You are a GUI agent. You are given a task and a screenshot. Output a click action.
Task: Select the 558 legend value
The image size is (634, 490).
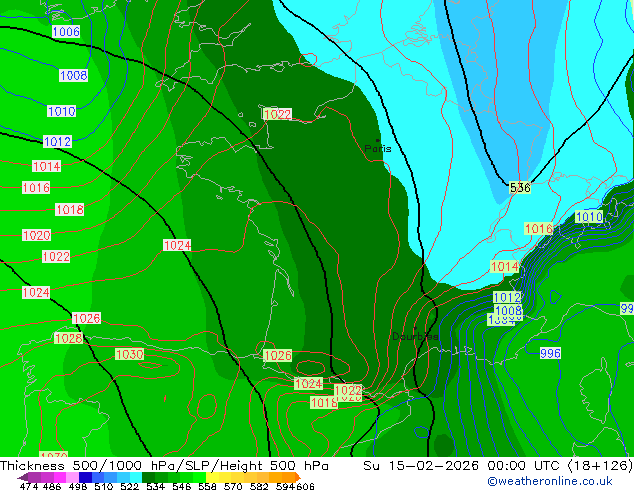[207, 486]
